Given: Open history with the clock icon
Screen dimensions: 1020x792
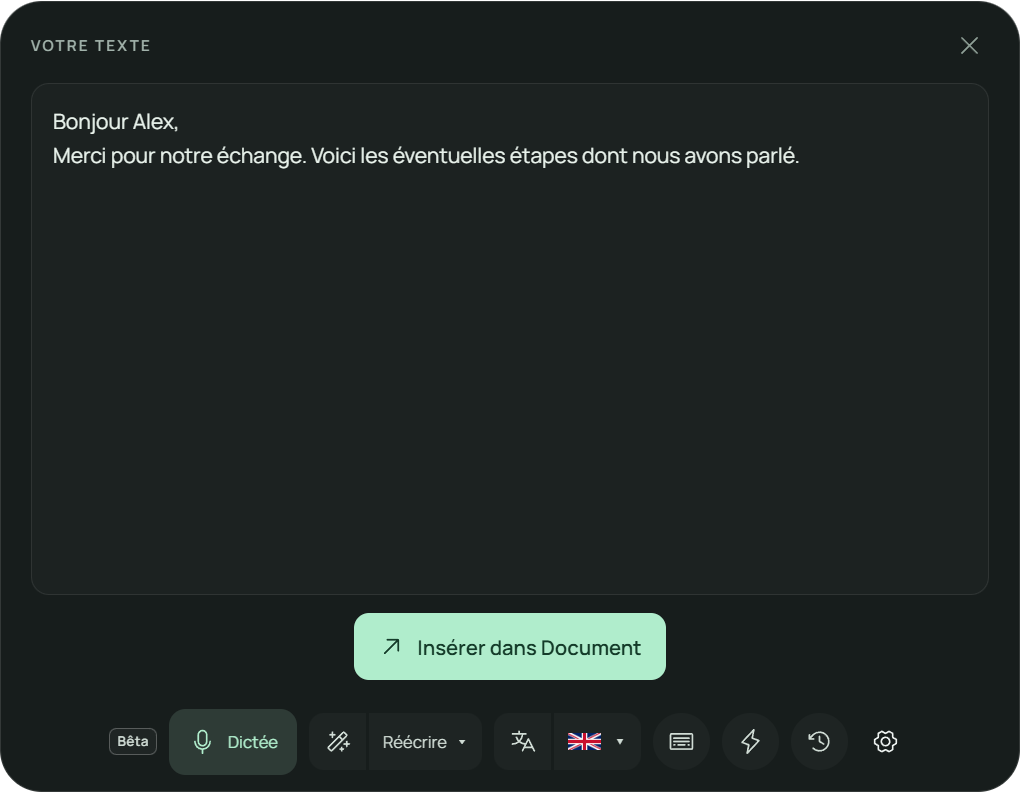Looking at the screenshot, I should (x=819, y=741).
